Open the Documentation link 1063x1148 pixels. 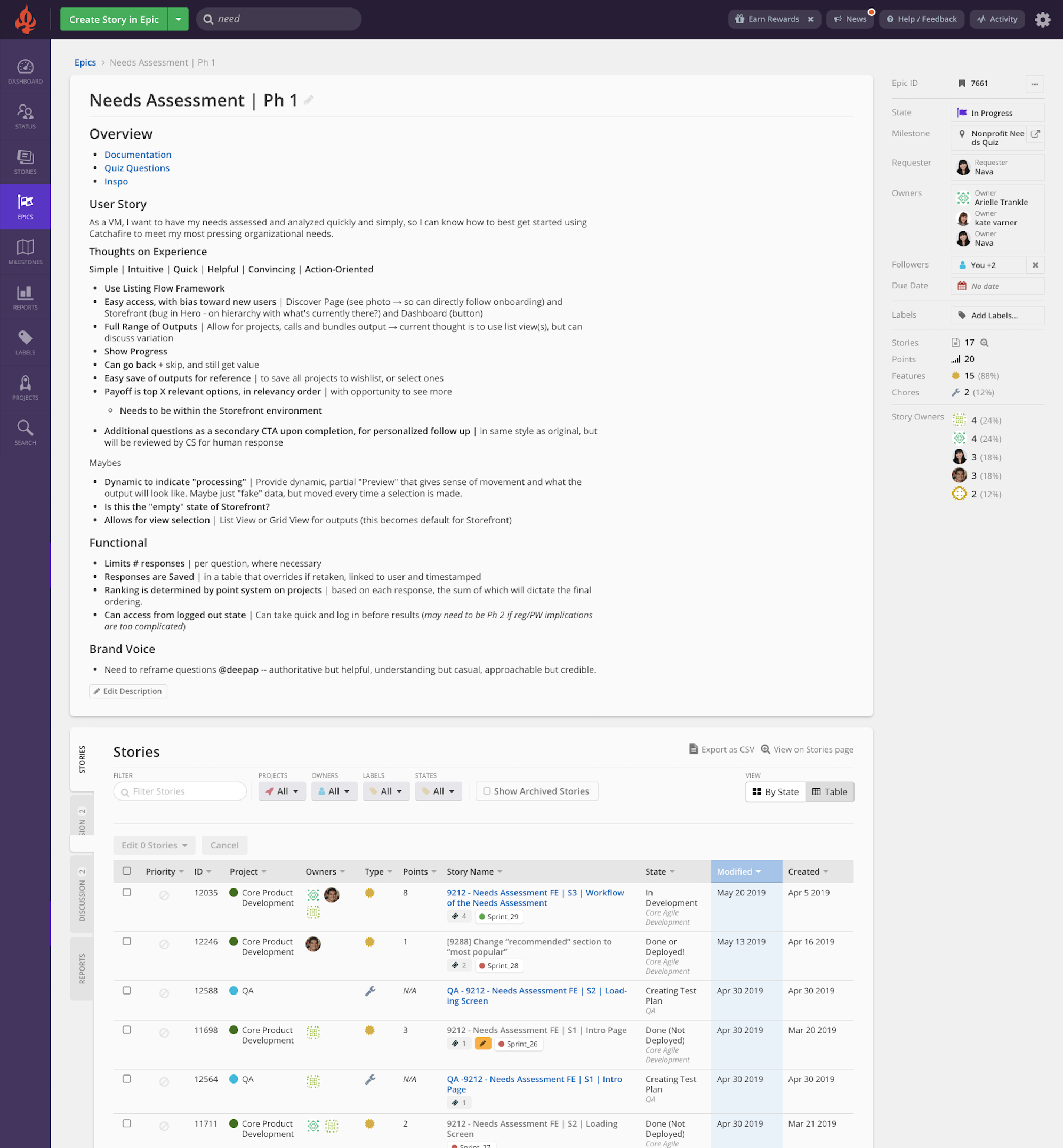(138, 155)
